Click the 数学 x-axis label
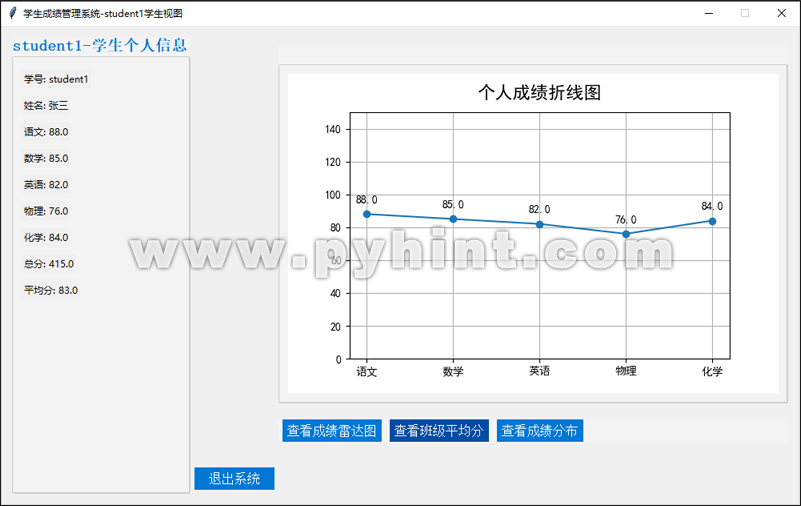Viewport: 801px width, 506px height. point(453,371)
